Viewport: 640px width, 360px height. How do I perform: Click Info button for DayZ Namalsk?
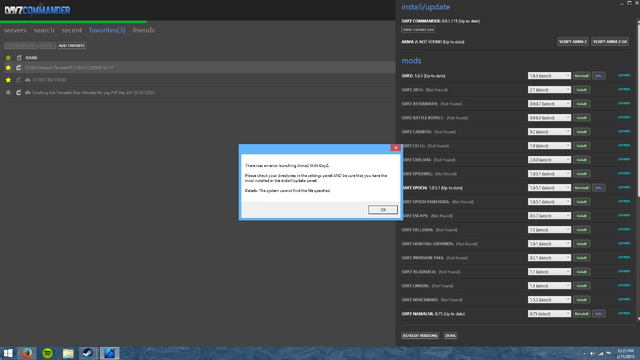click(x=598, y=313)
